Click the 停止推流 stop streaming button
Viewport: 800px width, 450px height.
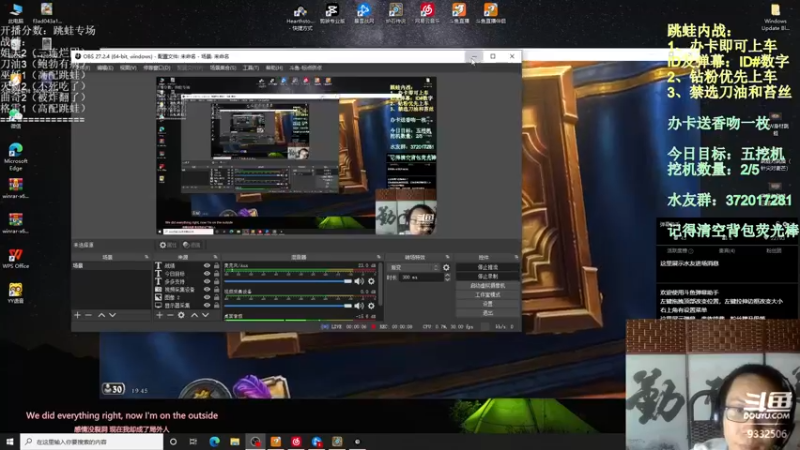(x=487, y=267)
